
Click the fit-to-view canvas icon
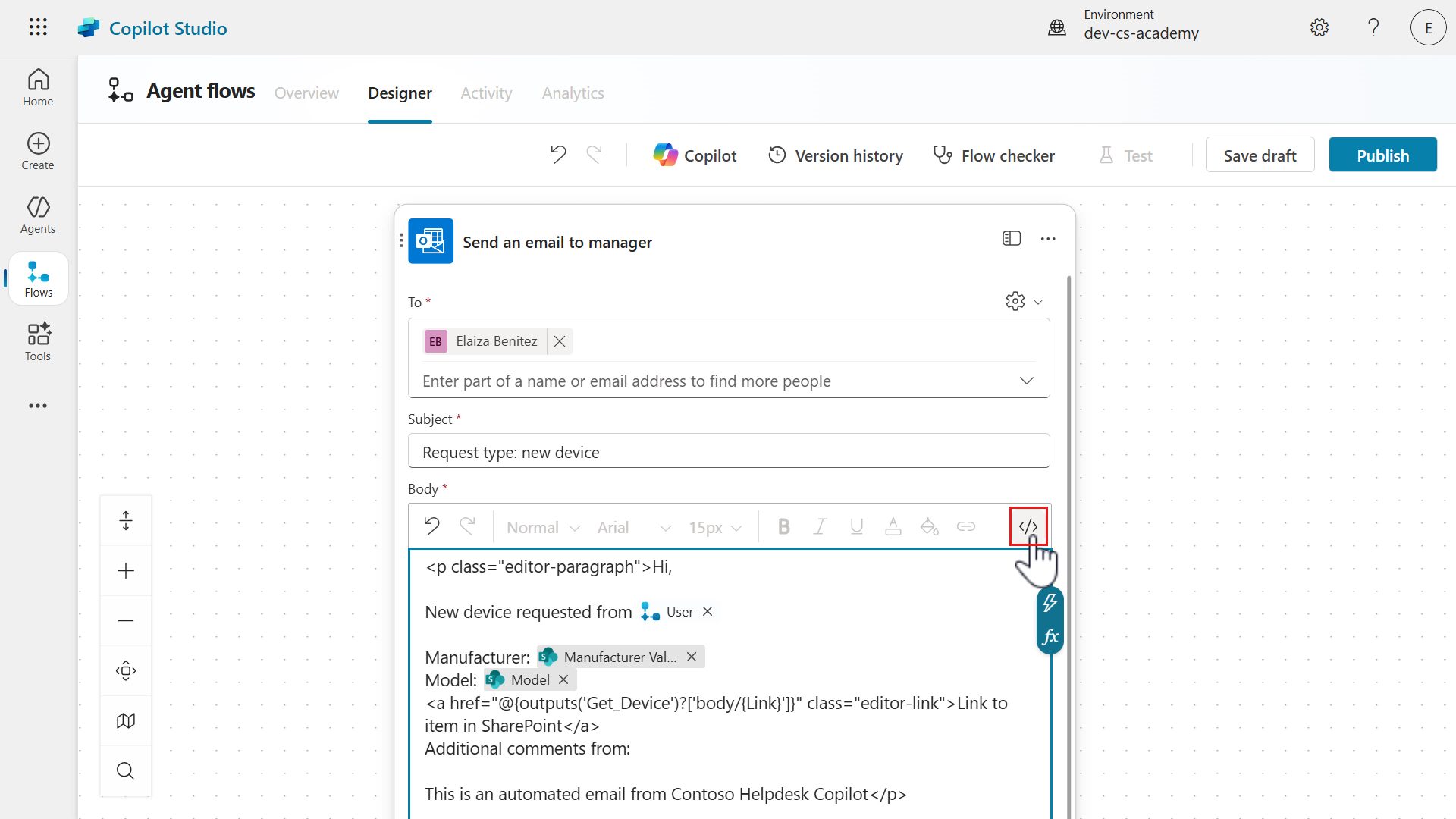click(x=126, y=670)
